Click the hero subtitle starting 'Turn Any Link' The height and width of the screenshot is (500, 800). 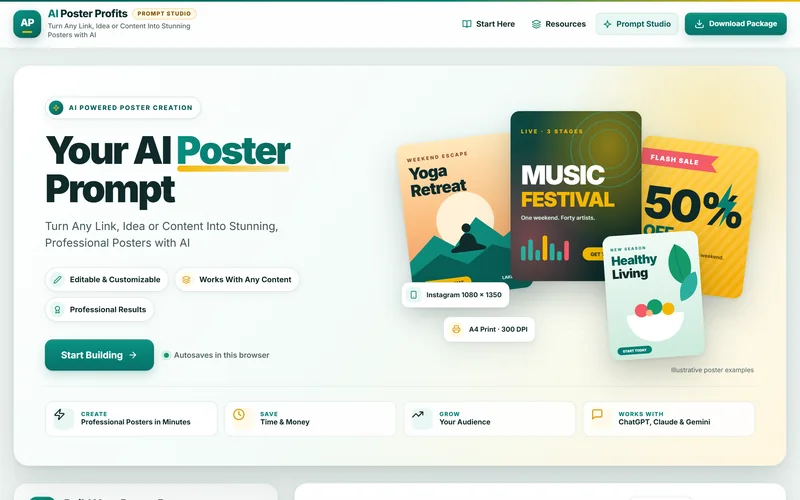tap(162, 234)
